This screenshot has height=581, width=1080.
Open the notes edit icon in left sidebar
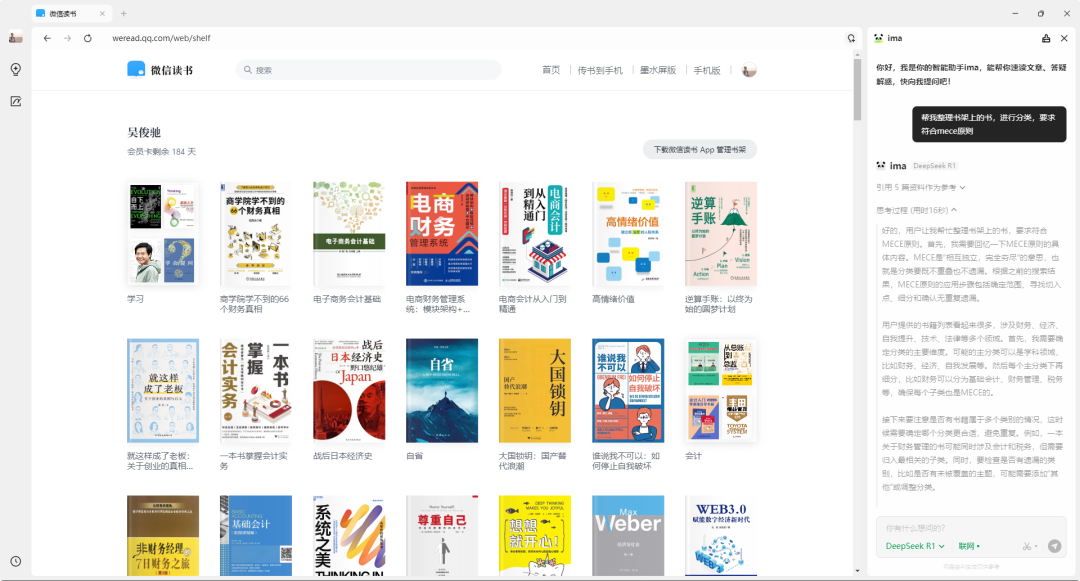[16, 101]
